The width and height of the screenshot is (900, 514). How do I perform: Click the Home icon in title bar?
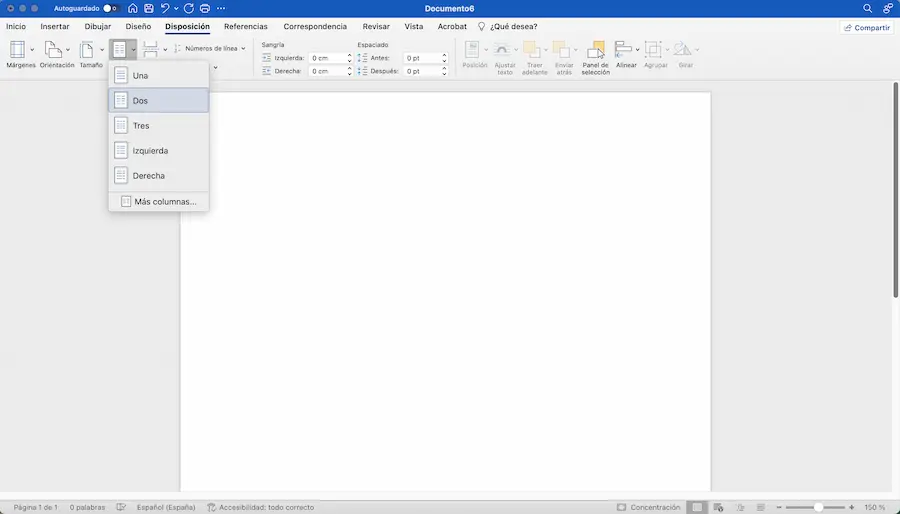pos(133,9)
